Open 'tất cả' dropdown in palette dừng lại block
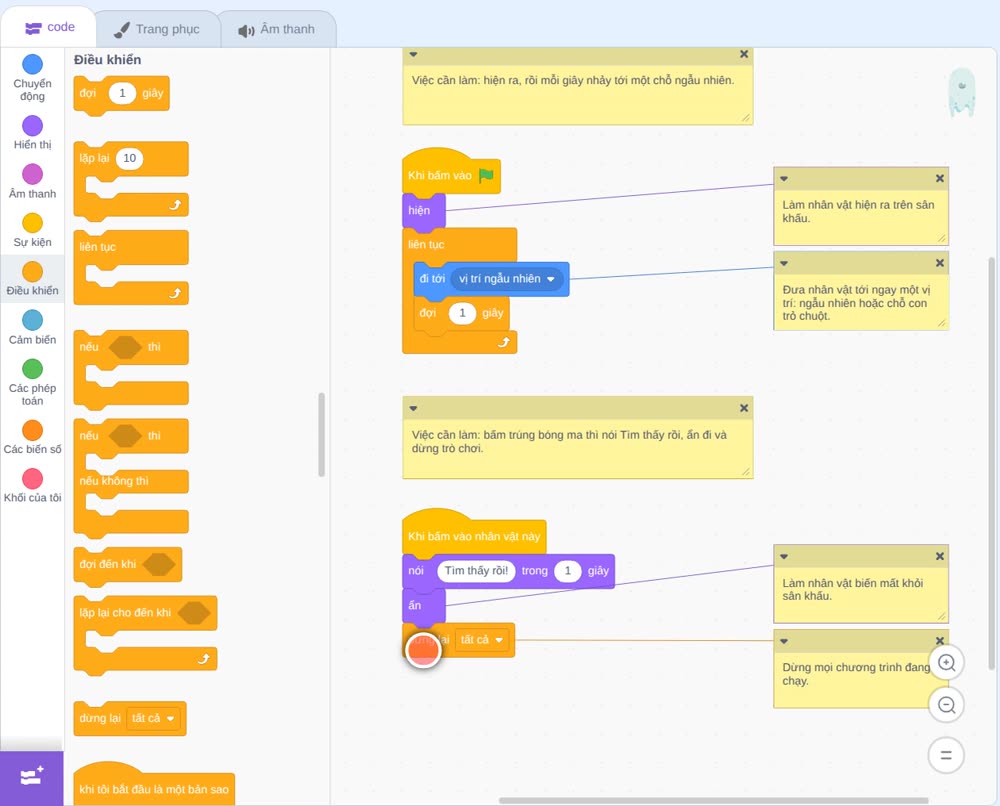The width and height of the screenshot is (1000, 806). (152, 718)
